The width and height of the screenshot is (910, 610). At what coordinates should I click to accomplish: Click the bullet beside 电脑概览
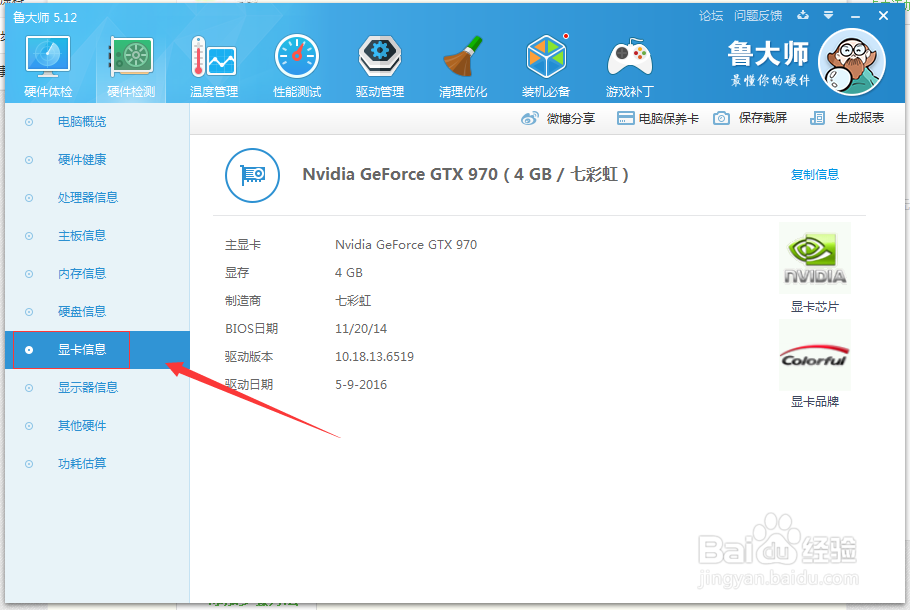click(x=29, y=122)
